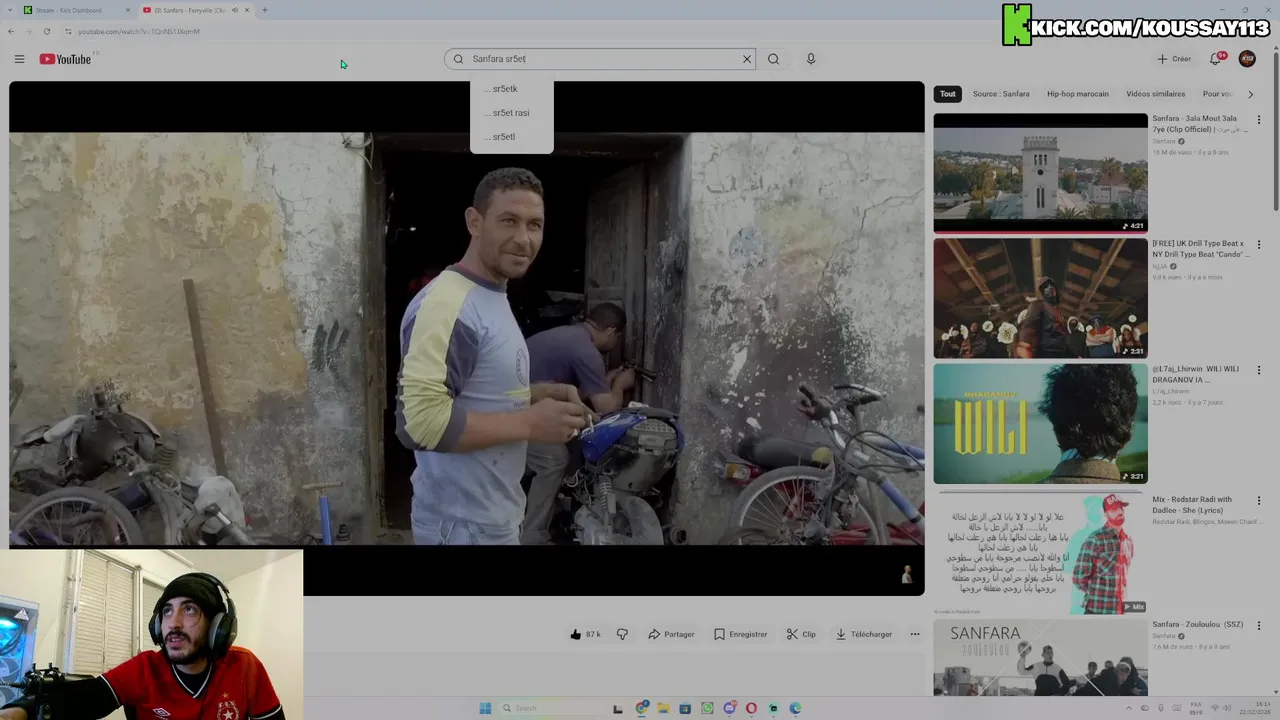Reload the YouTube page
The width and height of the screenshot is (1280, 720).
click(x=47, y=31)
